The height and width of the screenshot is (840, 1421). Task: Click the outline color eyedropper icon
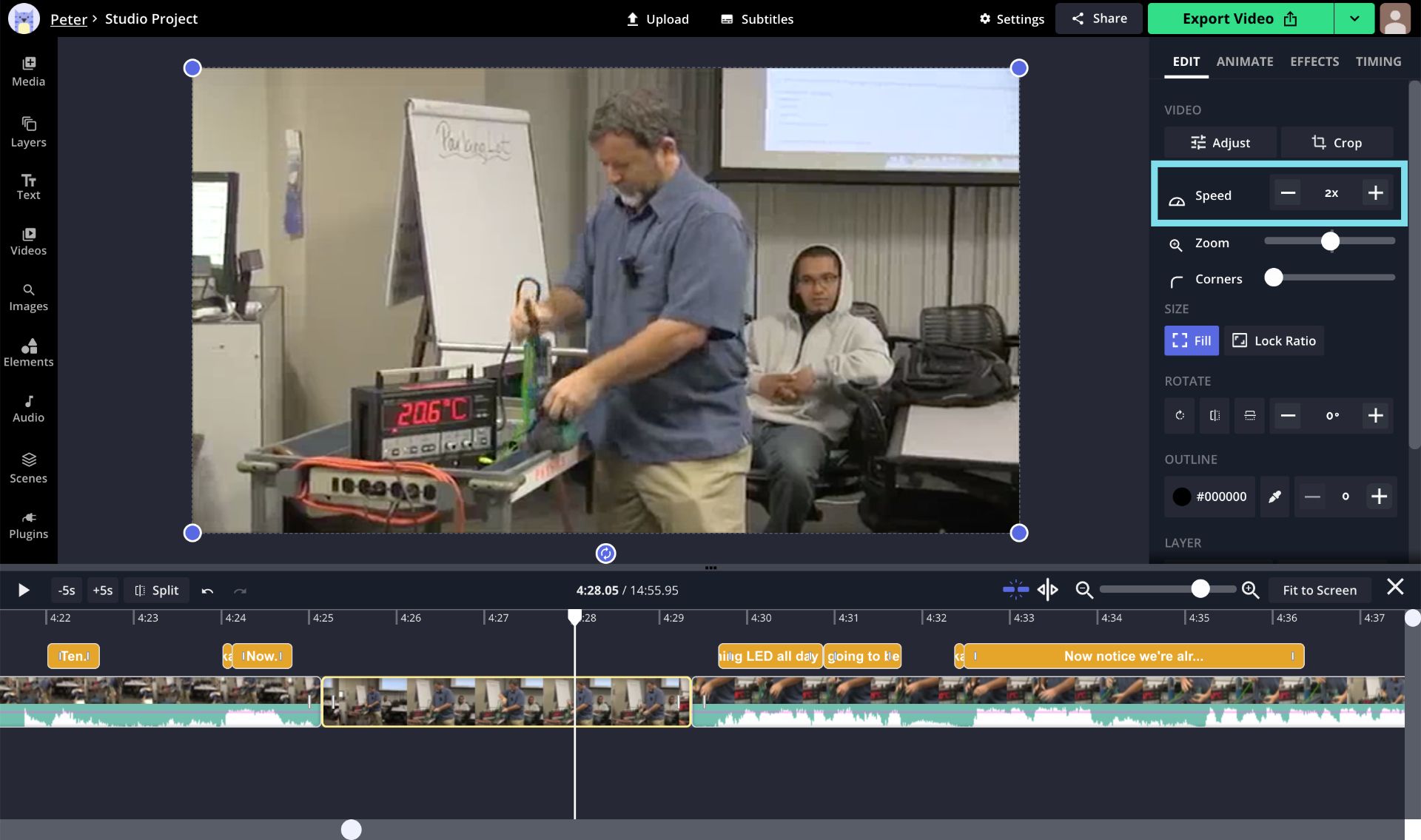(1274, 497)
